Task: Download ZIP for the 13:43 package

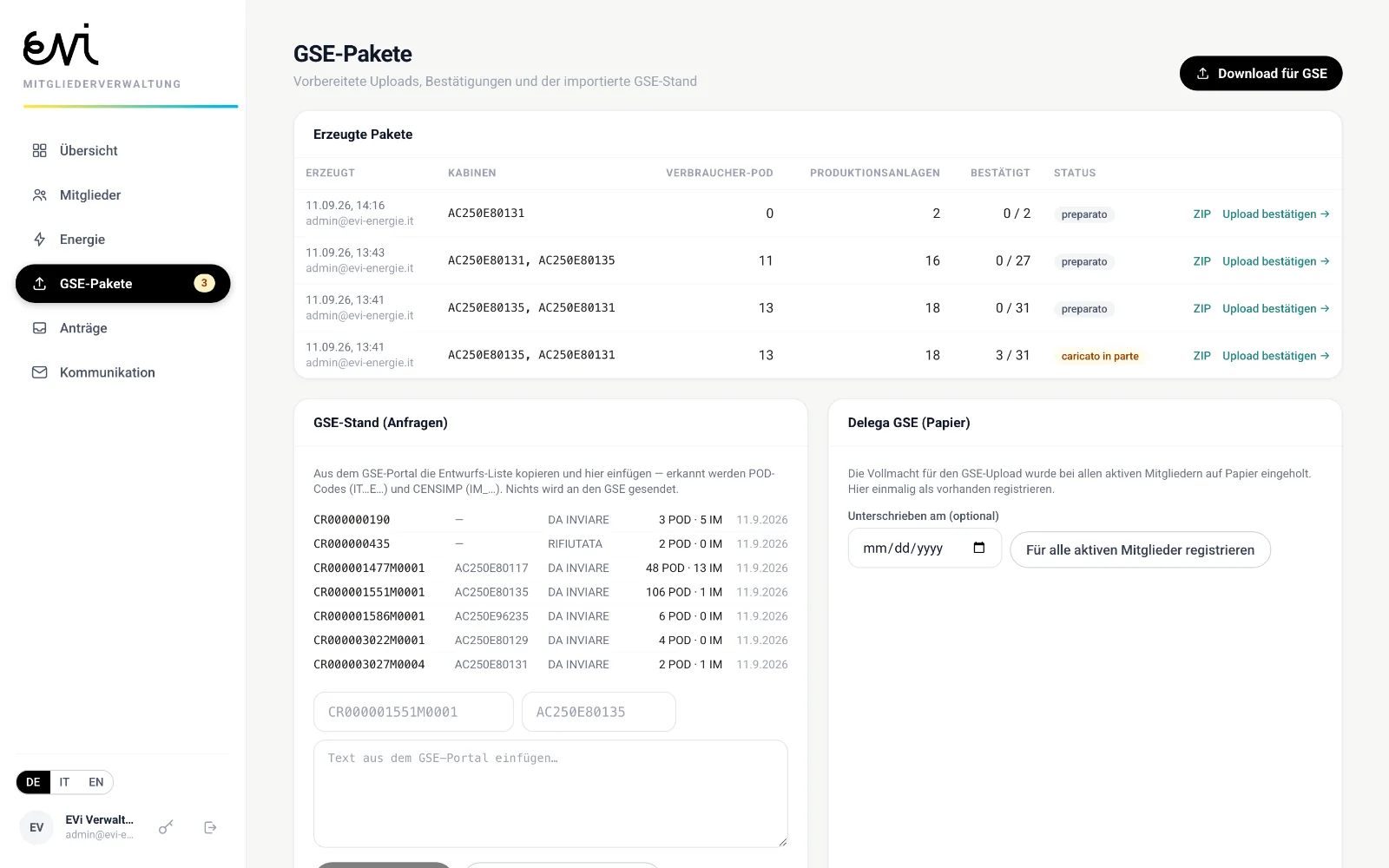Action: pyautogui.click(x=1201, y=261)
